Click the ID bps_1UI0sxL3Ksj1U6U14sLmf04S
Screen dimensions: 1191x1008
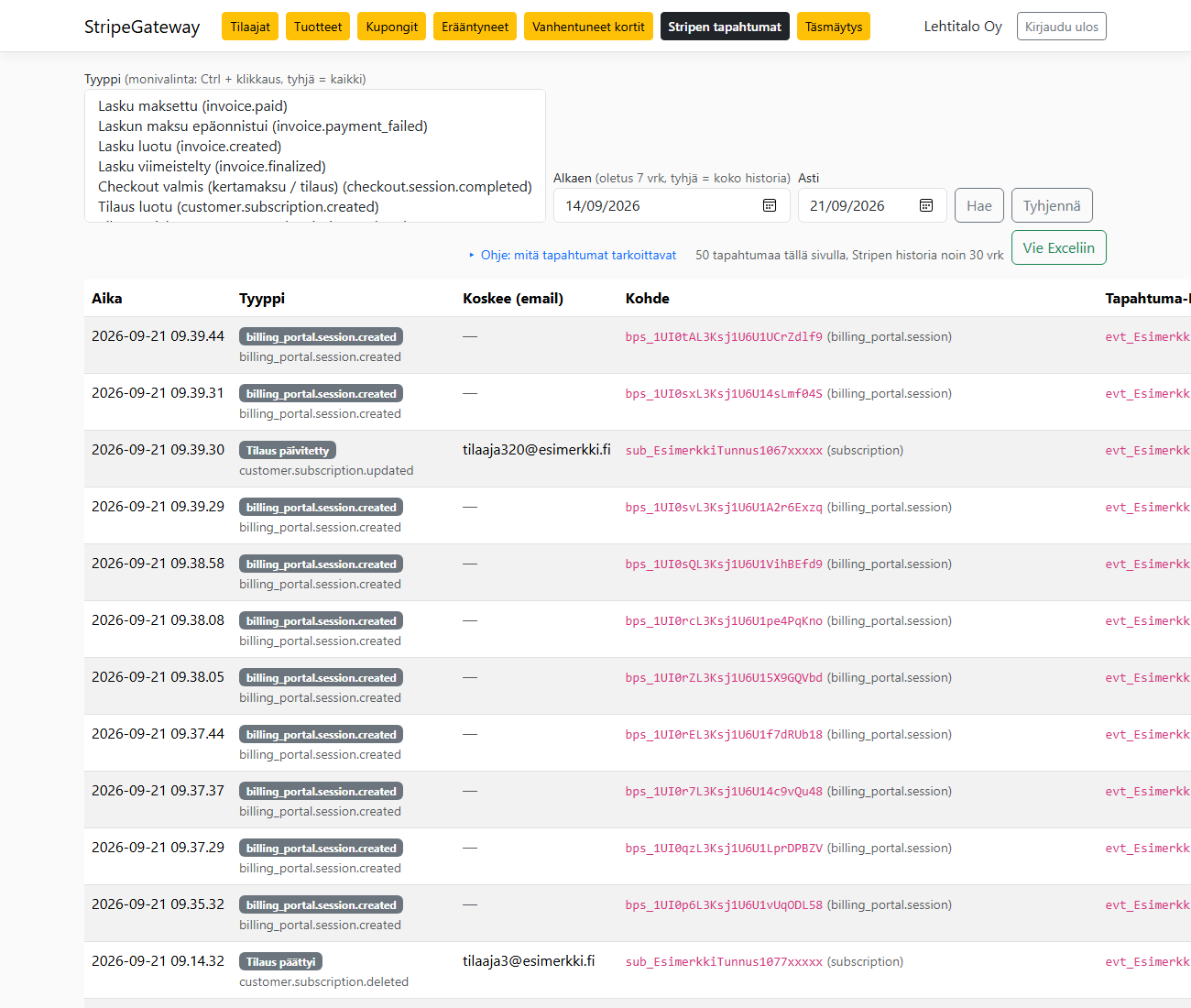[x=724, y=393]
